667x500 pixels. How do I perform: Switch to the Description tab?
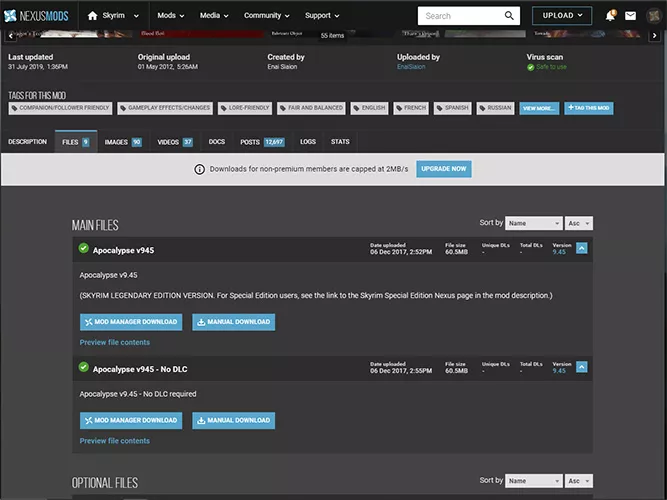pyautogui.click(x=27, y=142)
